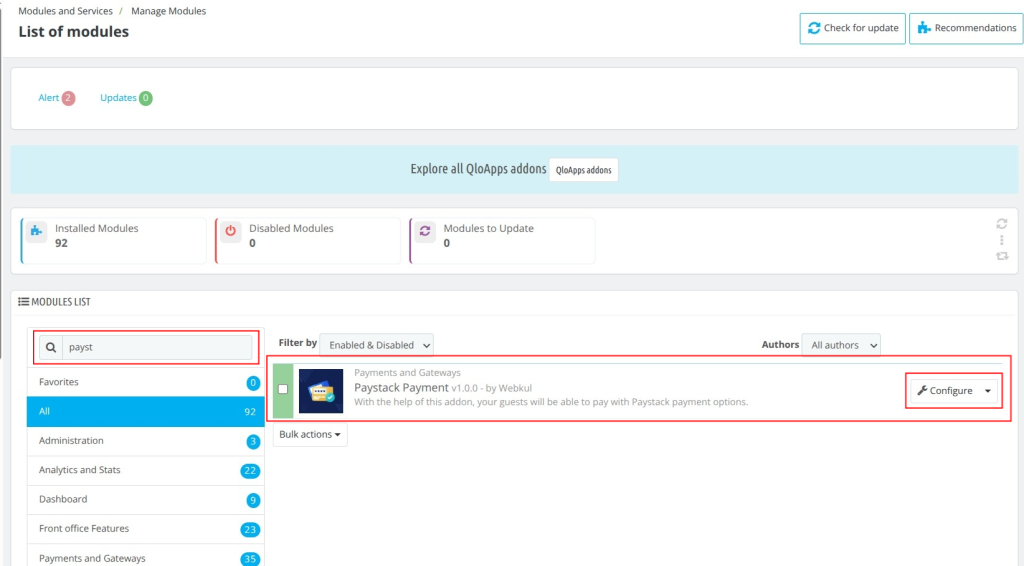
Task: Click the Analytics and Stats count badge 22
Action: [250, 471]
